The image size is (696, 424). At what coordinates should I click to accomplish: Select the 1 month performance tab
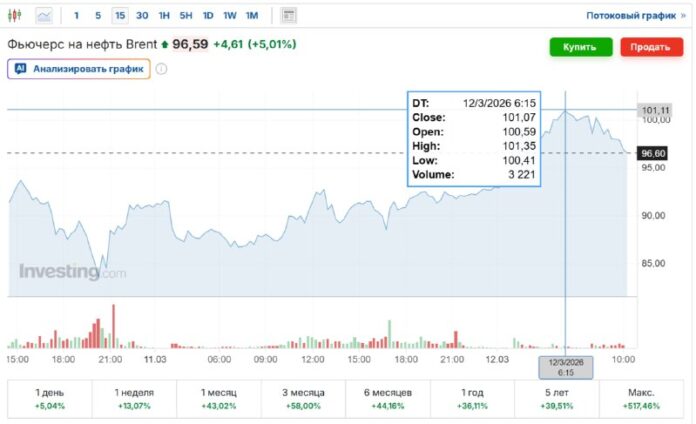(219, 399)
